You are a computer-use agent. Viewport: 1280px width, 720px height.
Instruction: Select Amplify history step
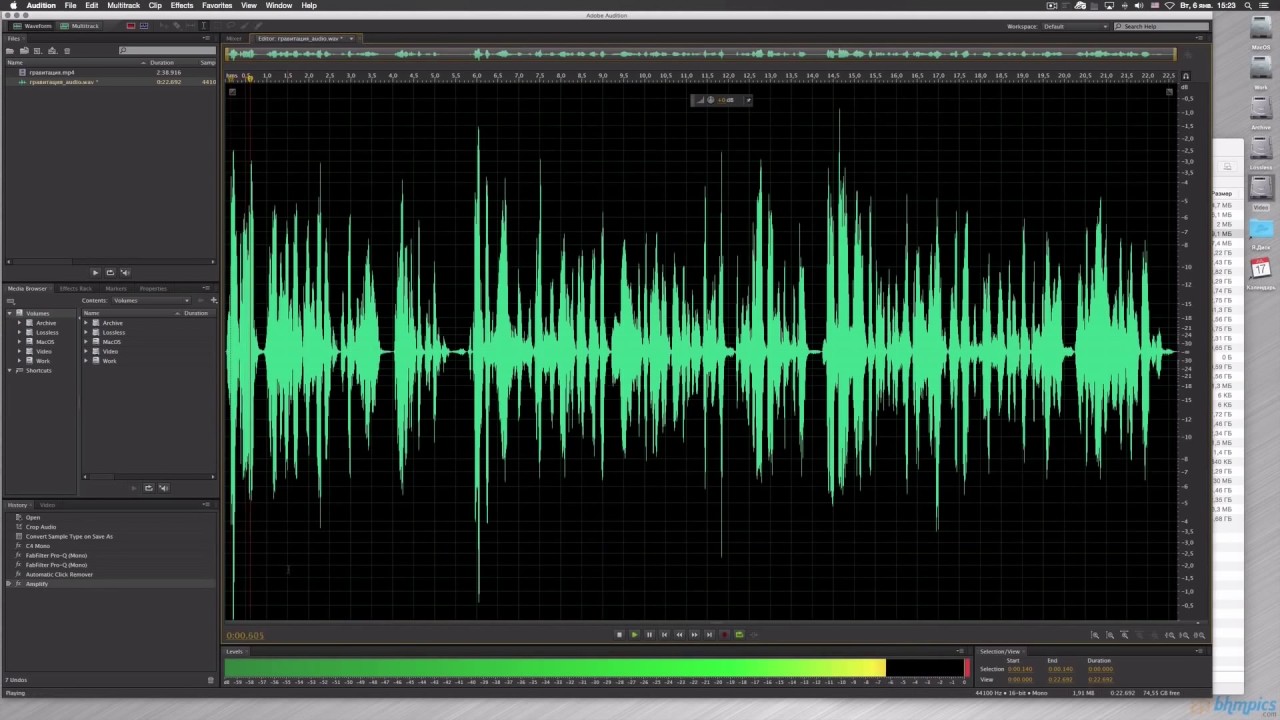pos(37,584)
